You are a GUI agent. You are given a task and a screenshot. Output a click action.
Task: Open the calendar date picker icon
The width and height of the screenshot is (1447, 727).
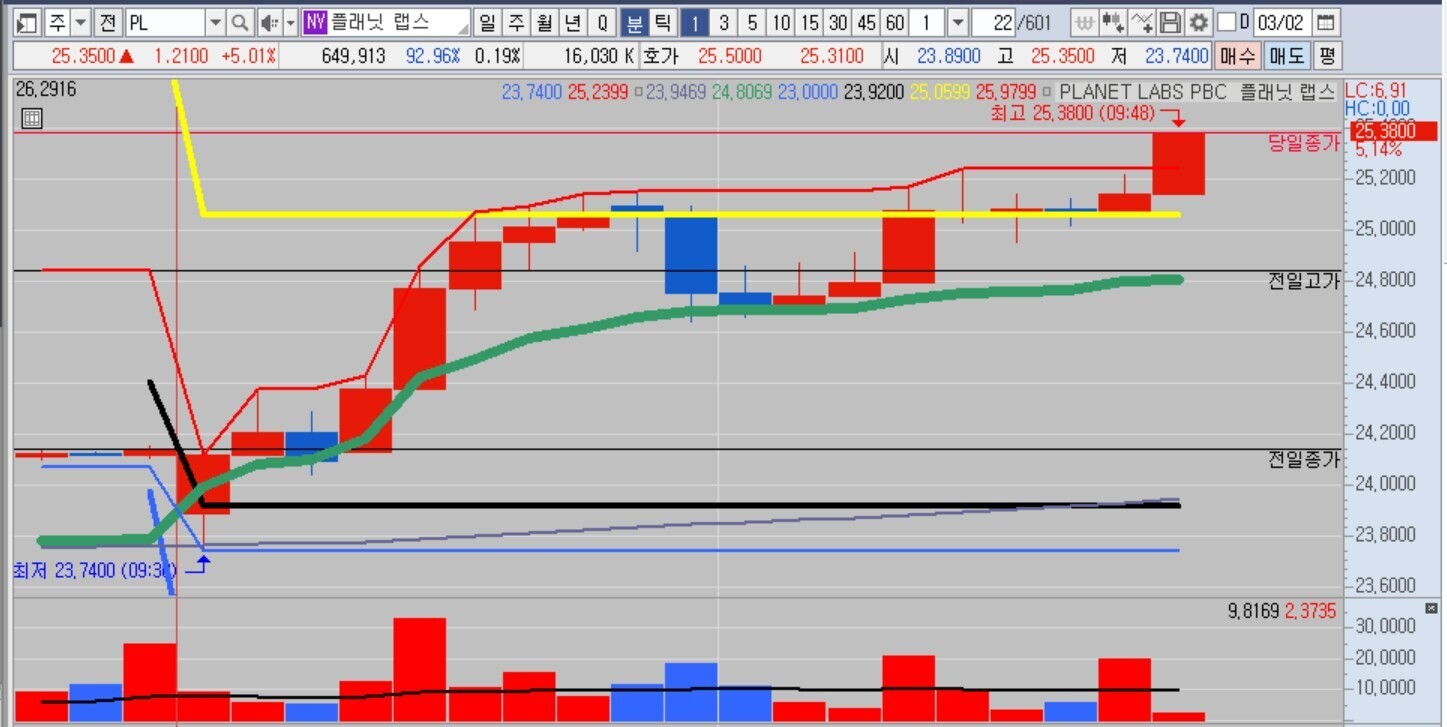click(x=1325, y=22)
